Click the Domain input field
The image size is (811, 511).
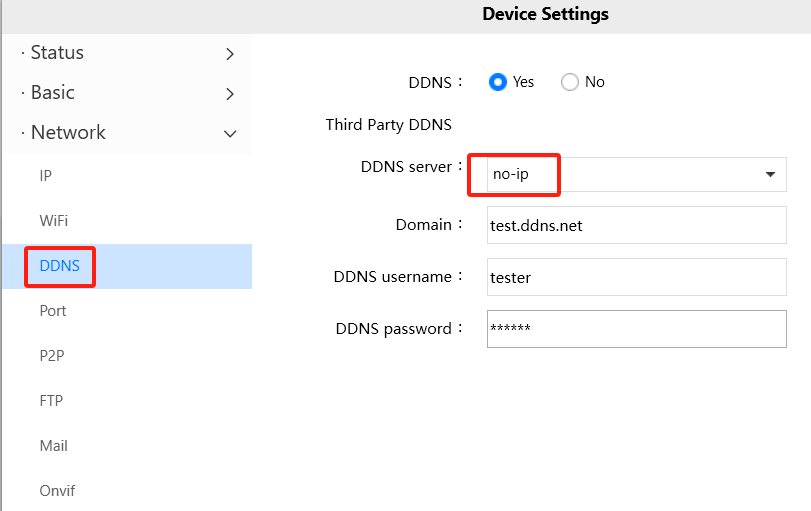636,225
